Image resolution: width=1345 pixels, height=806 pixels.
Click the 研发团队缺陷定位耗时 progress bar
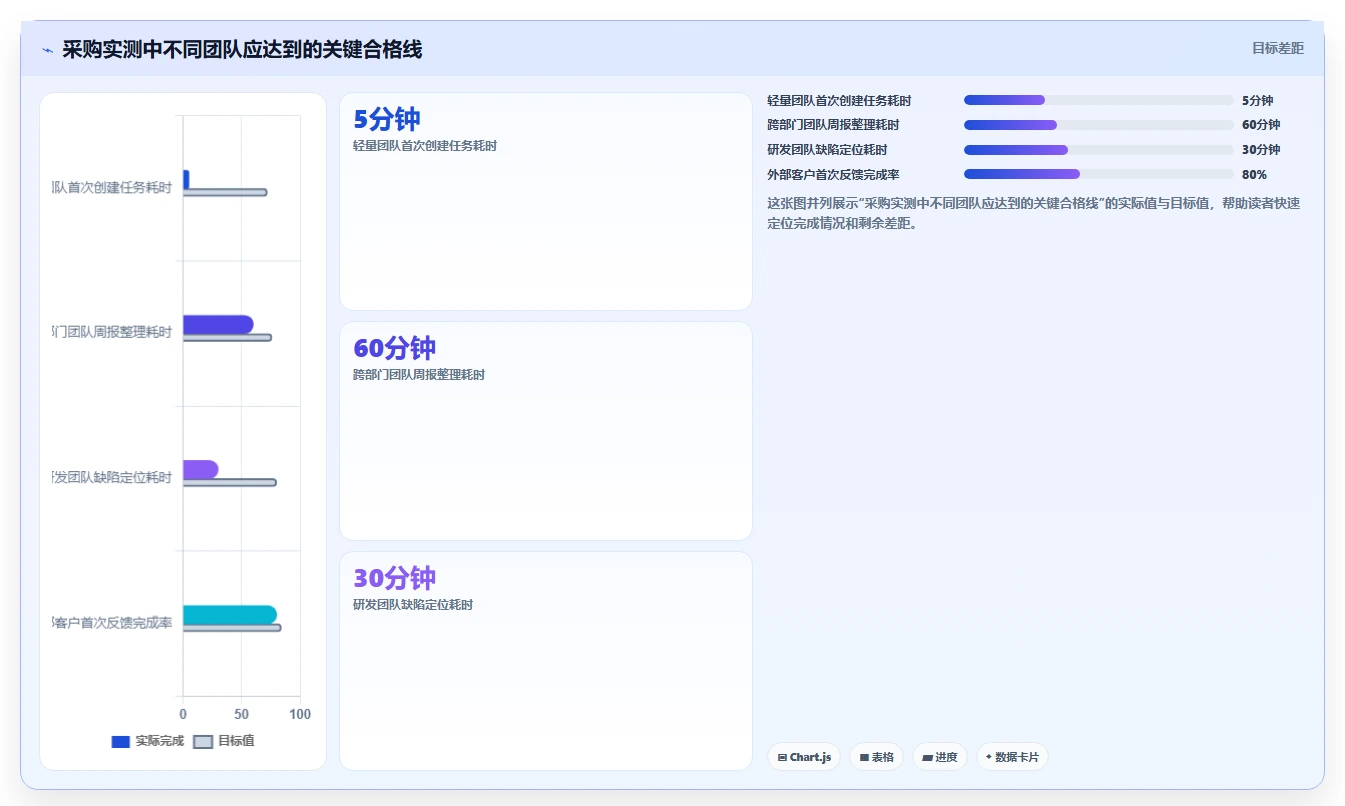(x=1098, y=150)
